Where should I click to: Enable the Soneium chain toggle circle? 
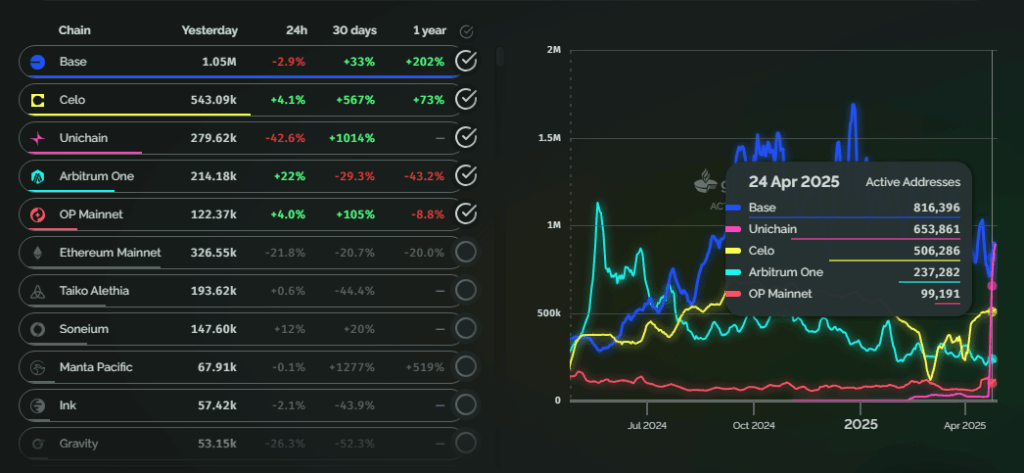465,329
